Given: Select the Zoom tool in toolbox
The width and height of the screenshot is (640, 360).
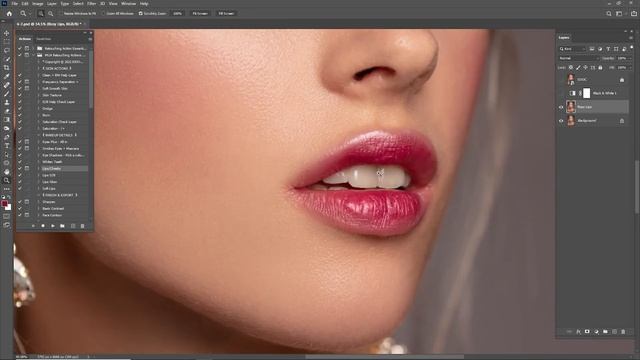Looking at the screenshot, I should 7,180.
